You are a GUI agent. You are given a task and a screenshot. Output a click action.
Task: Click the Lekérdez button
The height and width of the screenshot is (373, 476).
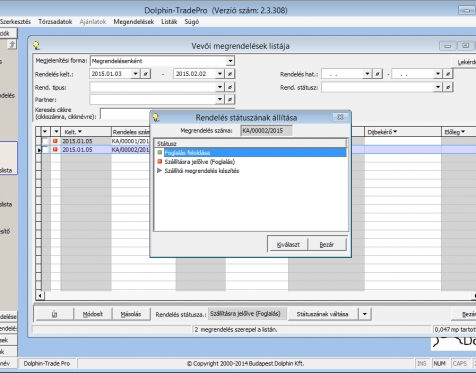[464, 62]
